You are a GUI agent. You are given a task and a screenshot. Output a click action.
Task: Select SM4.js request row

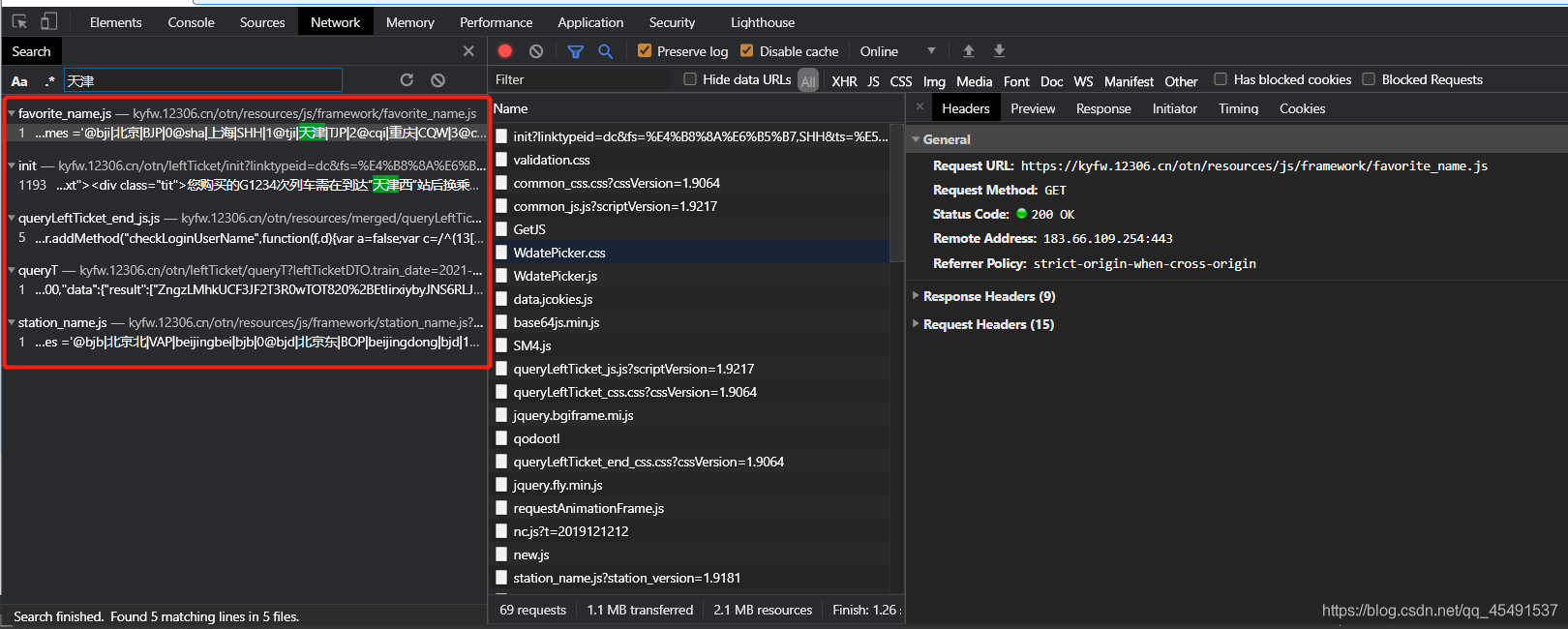691,345
